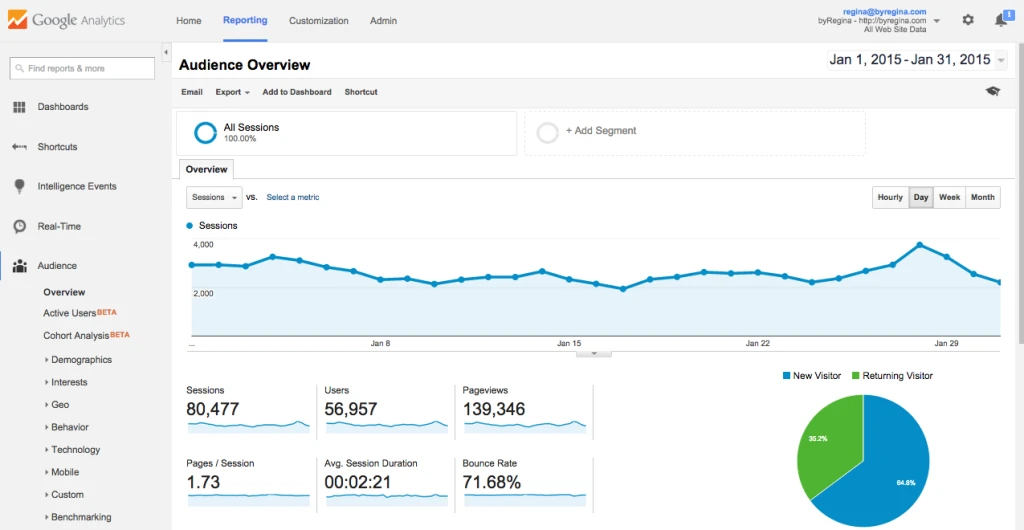Click Add to Dashboard
1024x530 pixels.
pyautogui.click(x=297, y=92)
